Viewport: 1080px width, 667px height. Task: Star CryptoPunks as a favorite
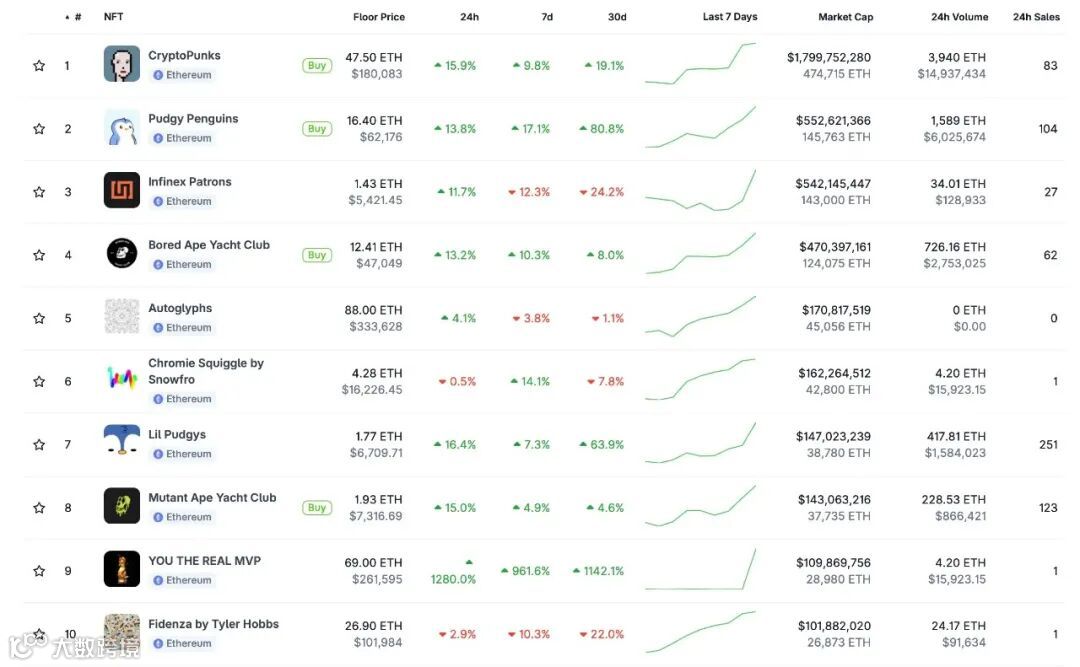pos(39,66)
